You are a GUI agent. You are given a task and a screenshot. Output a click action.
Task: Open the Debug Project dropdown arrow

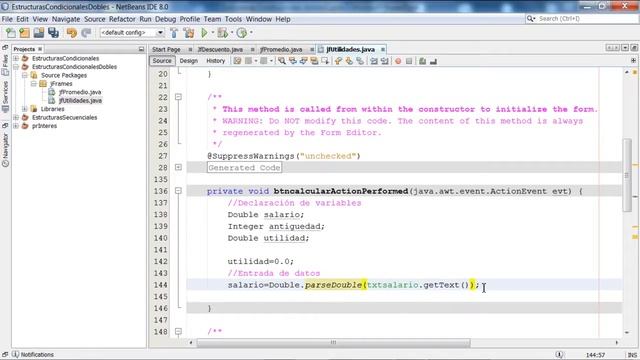(x=232, y=33)
